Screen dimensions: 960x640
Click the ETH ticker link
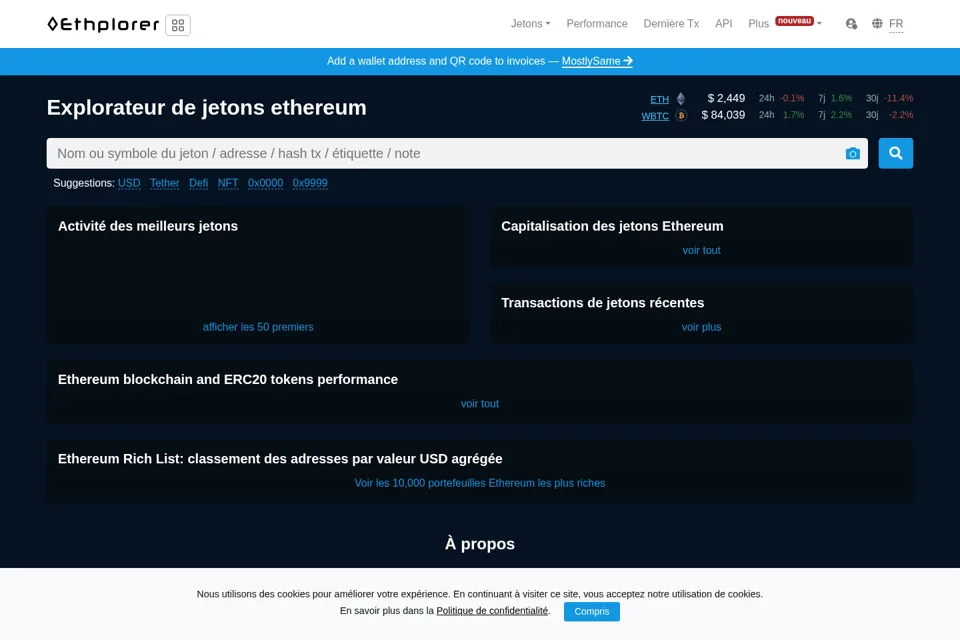[x=659, y=99]
